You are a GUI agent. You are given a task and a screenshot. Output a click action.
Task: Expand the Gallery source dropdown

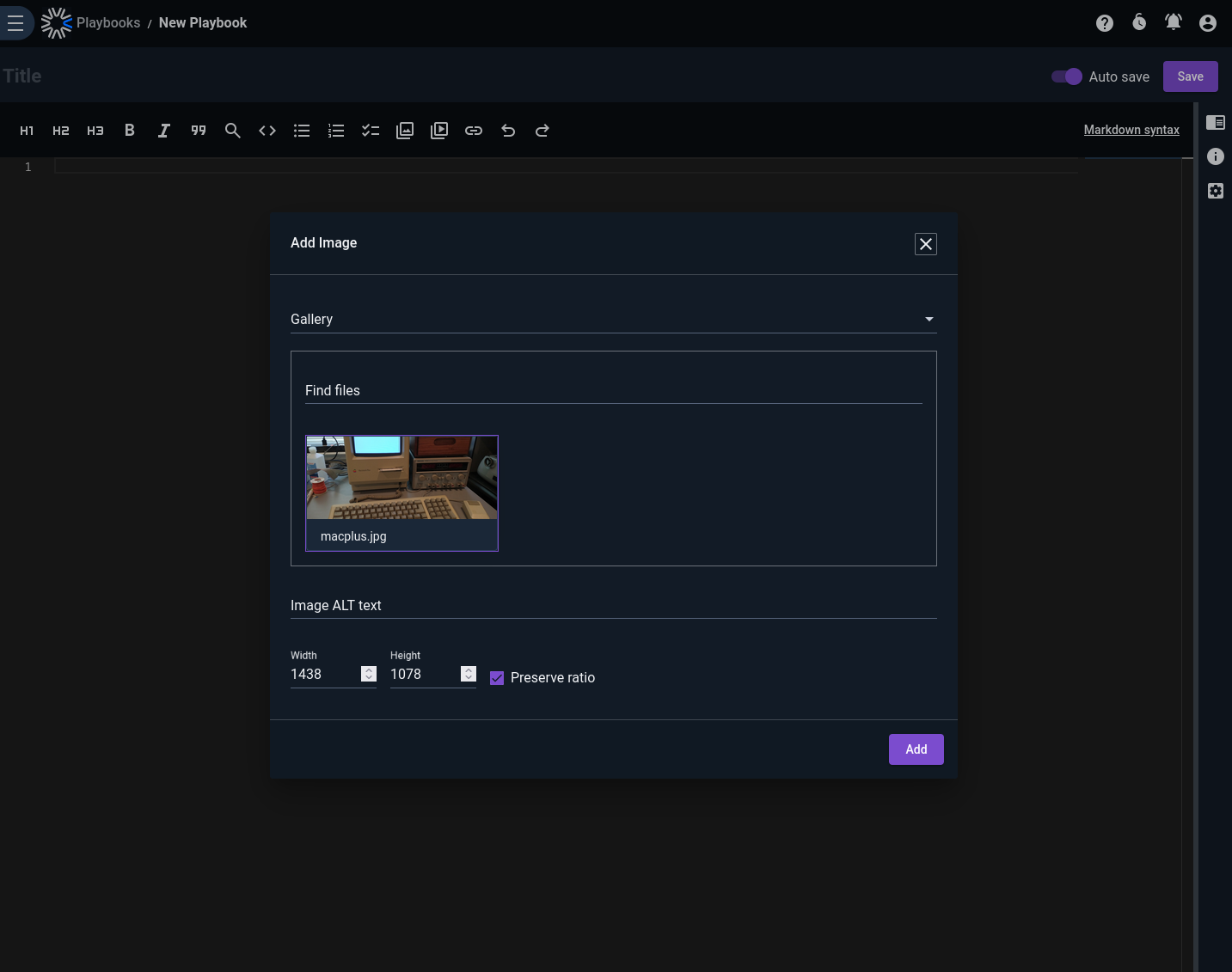tap(614, 319)
